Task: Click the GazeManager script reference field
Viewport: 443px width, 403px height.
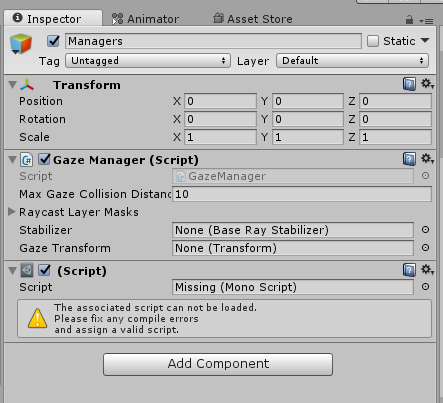Action: click(x=293, y=176)
